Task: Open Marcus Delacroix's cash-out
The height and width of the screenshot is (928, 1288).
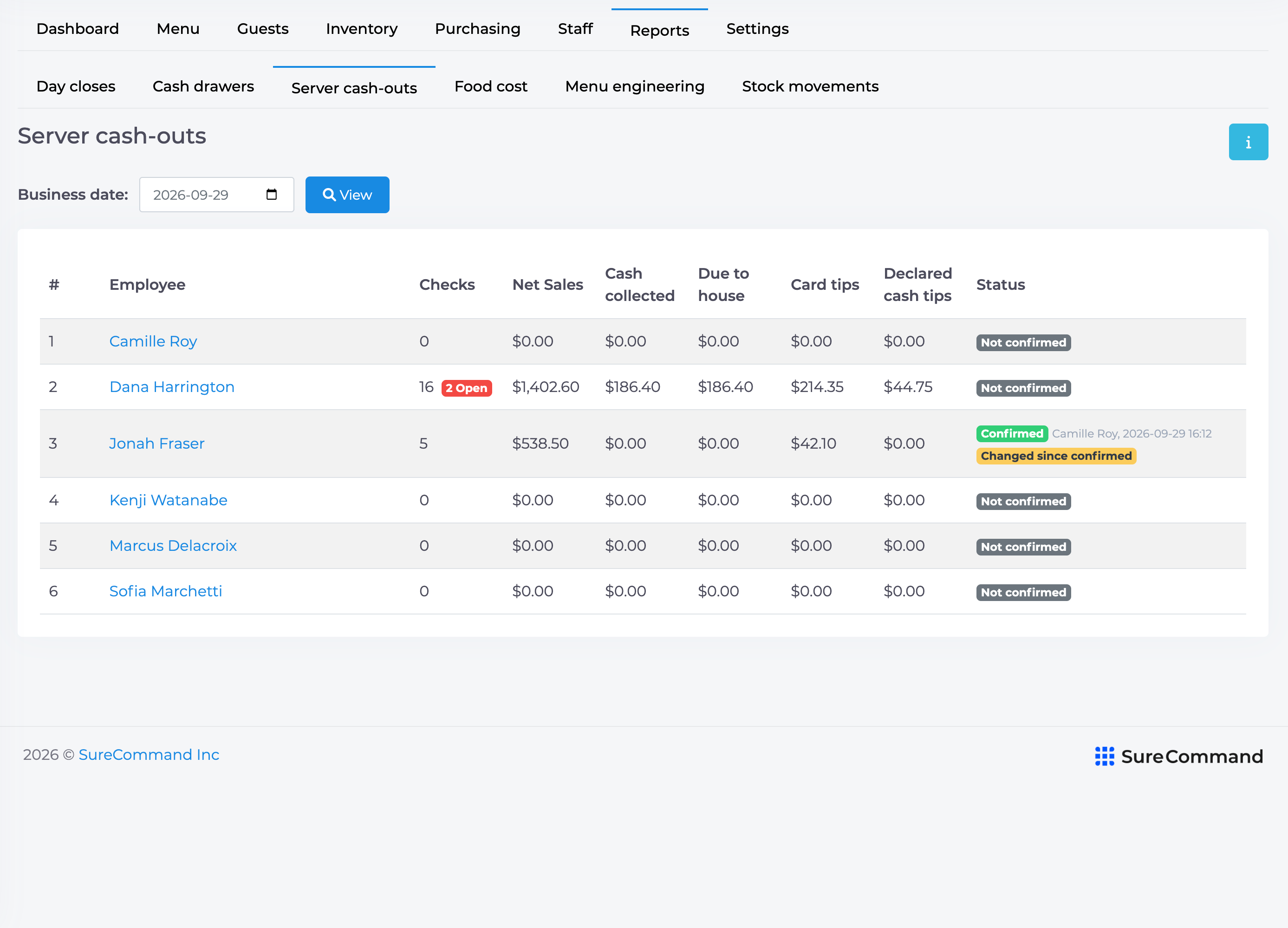Action: pyautogui.click(x=173, y=546)
